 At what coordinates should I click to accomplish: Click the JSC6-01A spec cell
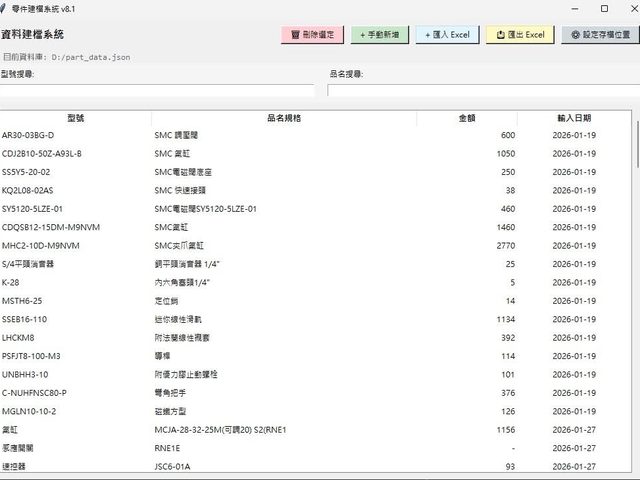point(172,467)
